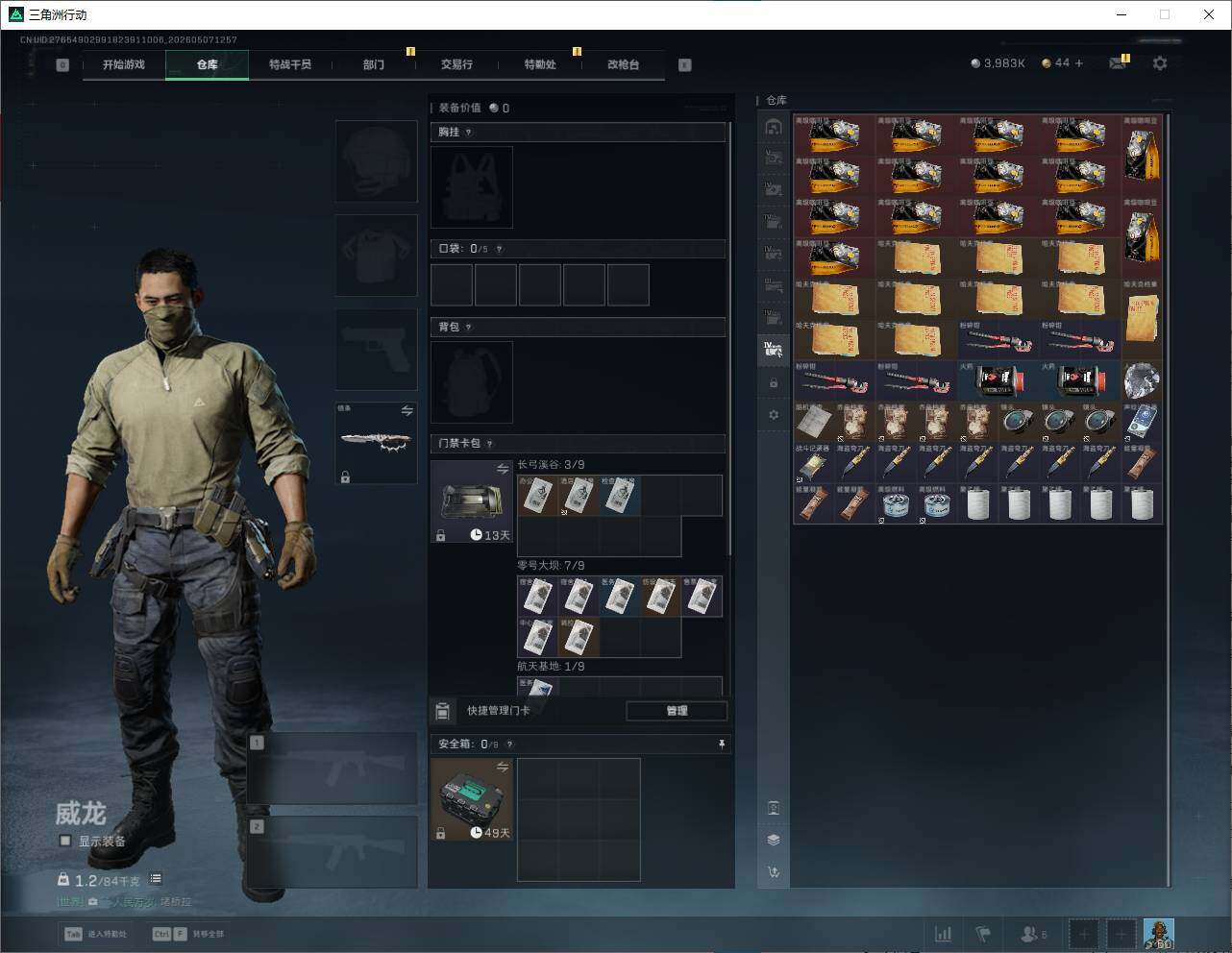
Task: Select the empty pistol slot
Action: 376,350
